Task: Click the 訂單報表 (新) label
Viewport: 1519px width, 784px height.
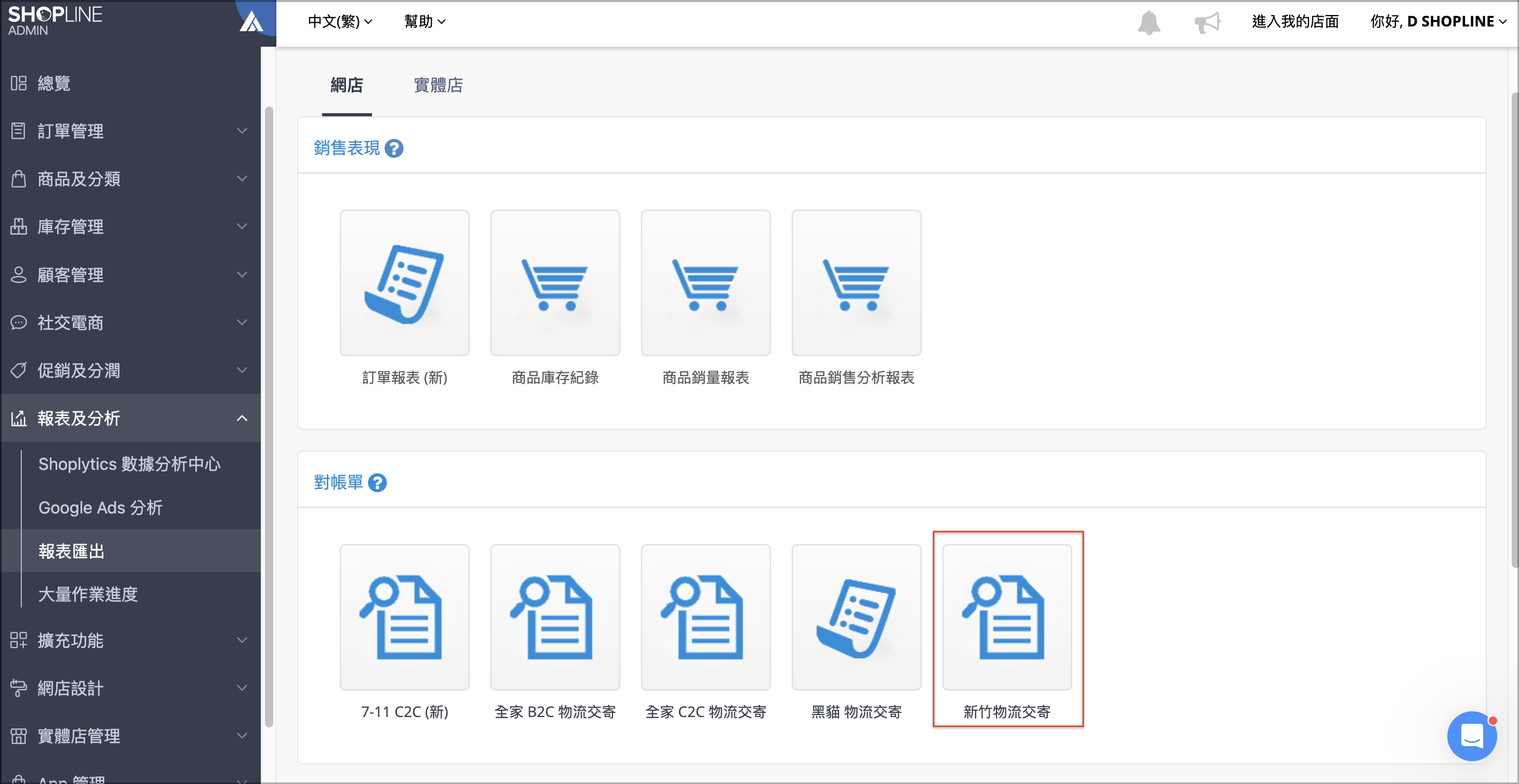Action: (405, 378)
